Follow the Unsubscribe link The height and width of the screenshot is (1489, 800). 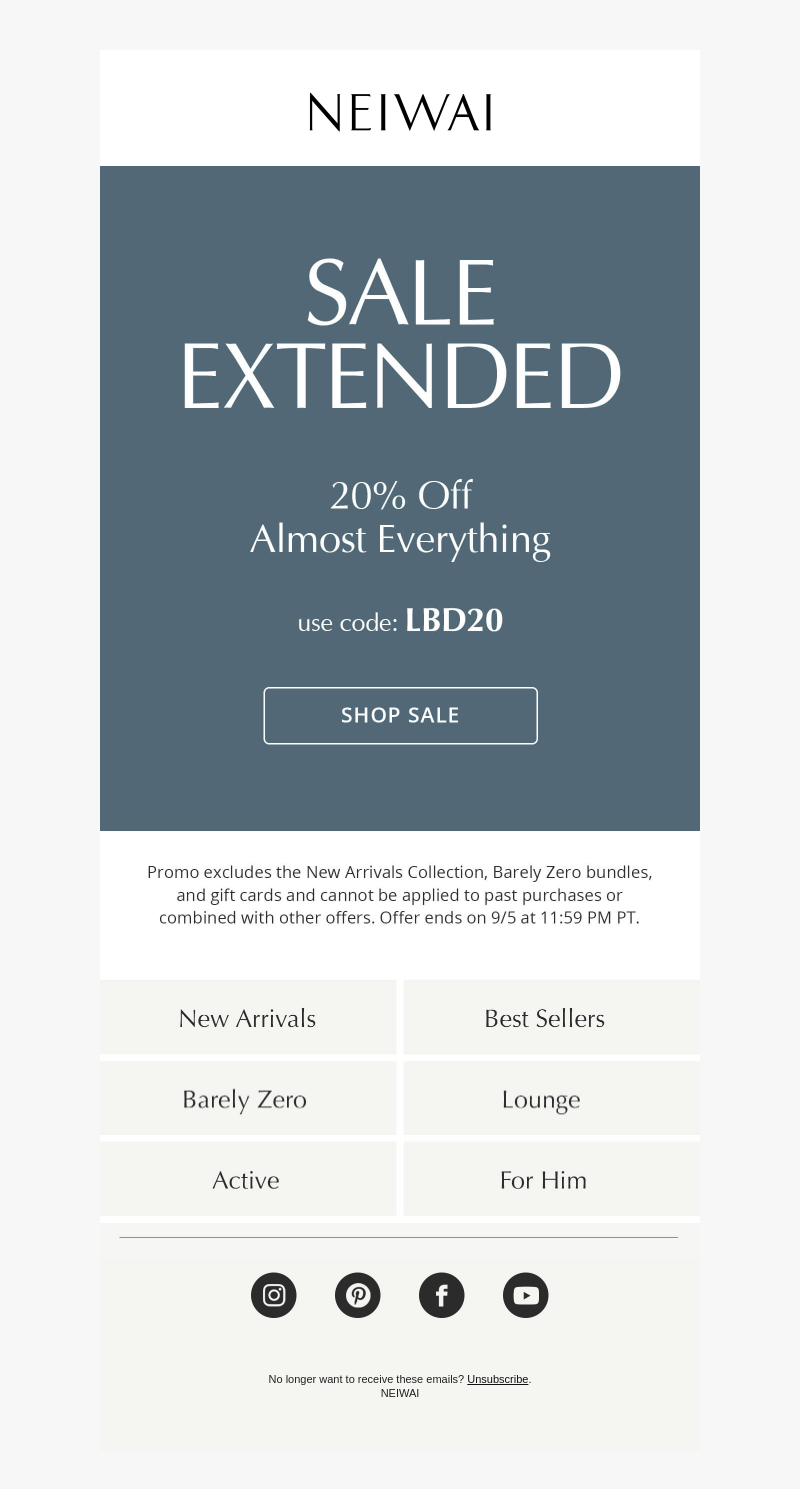point(497,1379)
